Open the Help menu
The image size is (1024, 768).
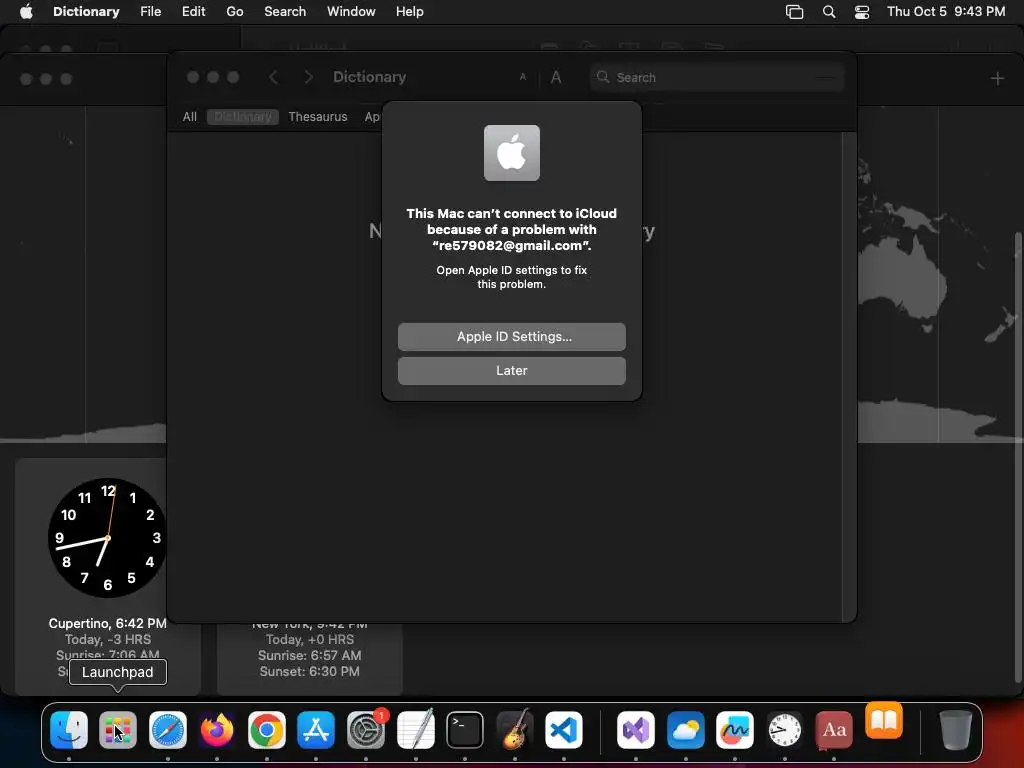[409, 11]
